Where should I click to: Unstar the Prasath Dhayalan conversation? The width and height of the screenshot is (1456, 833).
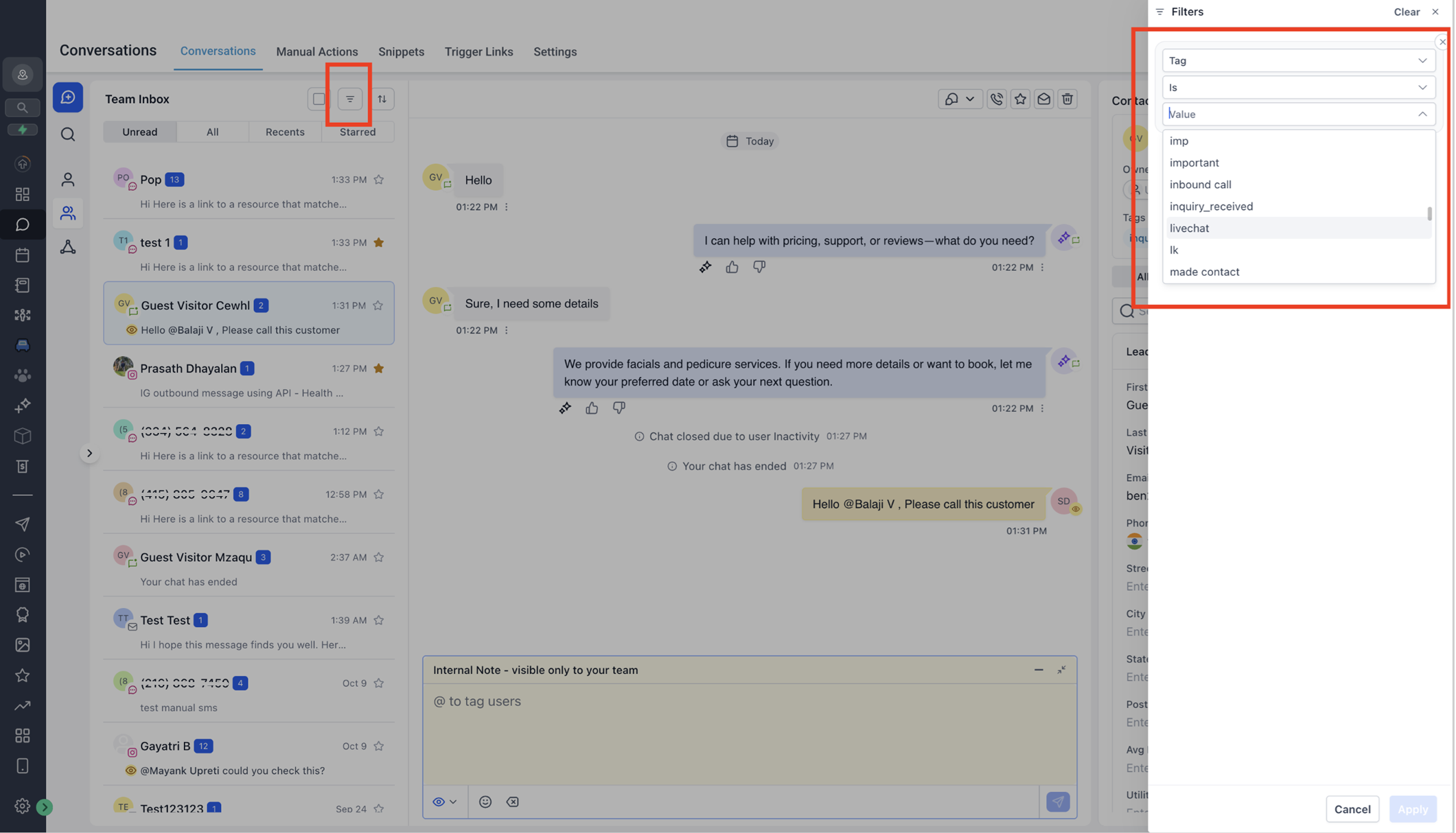(x=379, y=368)
